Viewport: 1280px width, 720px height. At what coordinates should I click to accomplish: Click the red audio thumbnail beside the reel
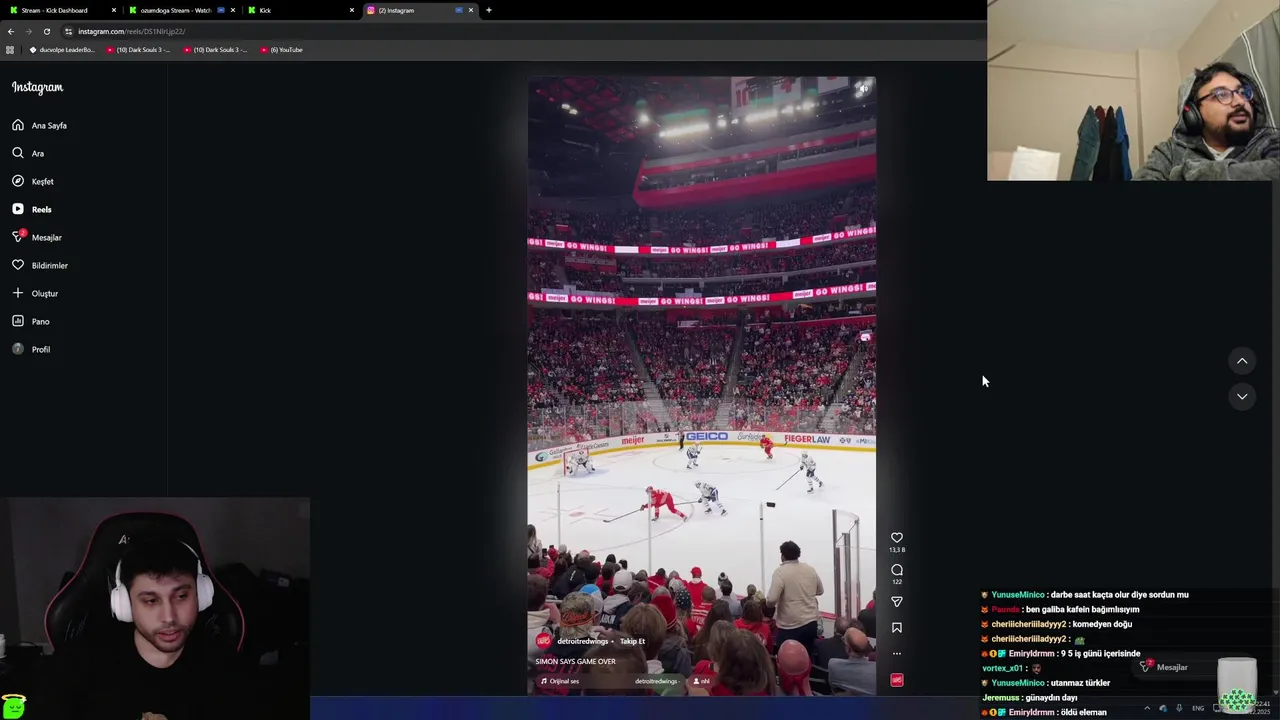[897, 680]
